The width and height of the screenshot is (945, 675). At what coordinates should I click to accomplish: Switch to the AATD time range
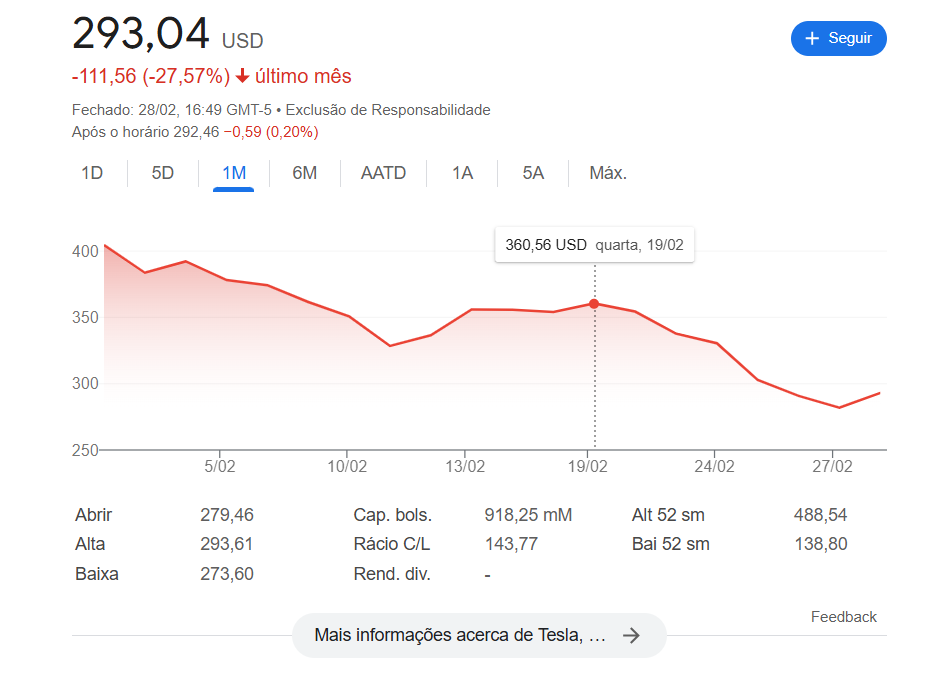tap(383, 173)
